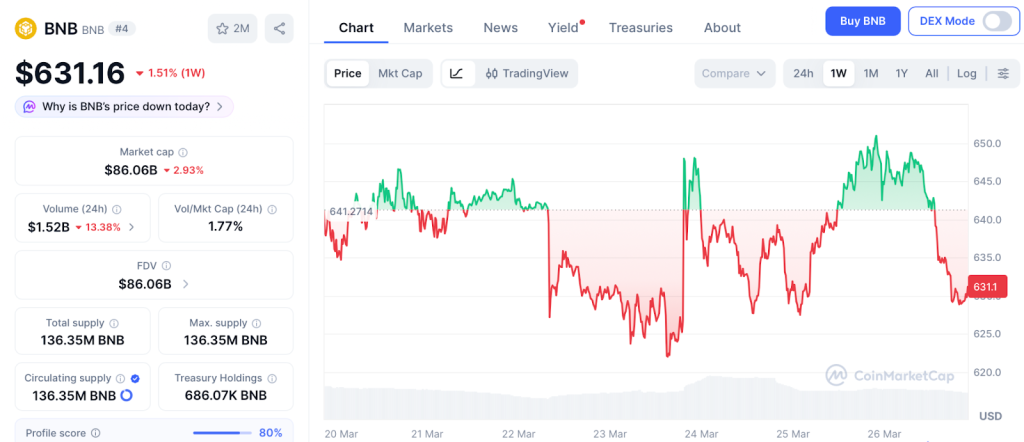Screen dimensions: 1024x442
Task: Click the verified badge by Circulating supply
Action: pos(135,379)
